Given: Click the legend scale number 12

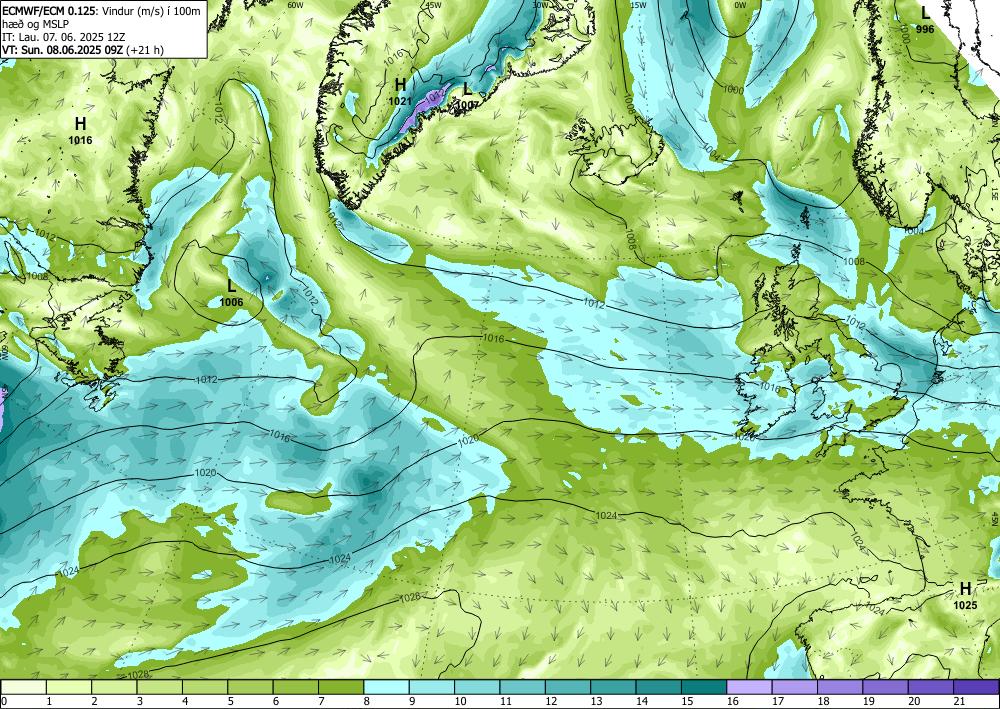Looking at the screenshot, I should (x=550, y=701).
